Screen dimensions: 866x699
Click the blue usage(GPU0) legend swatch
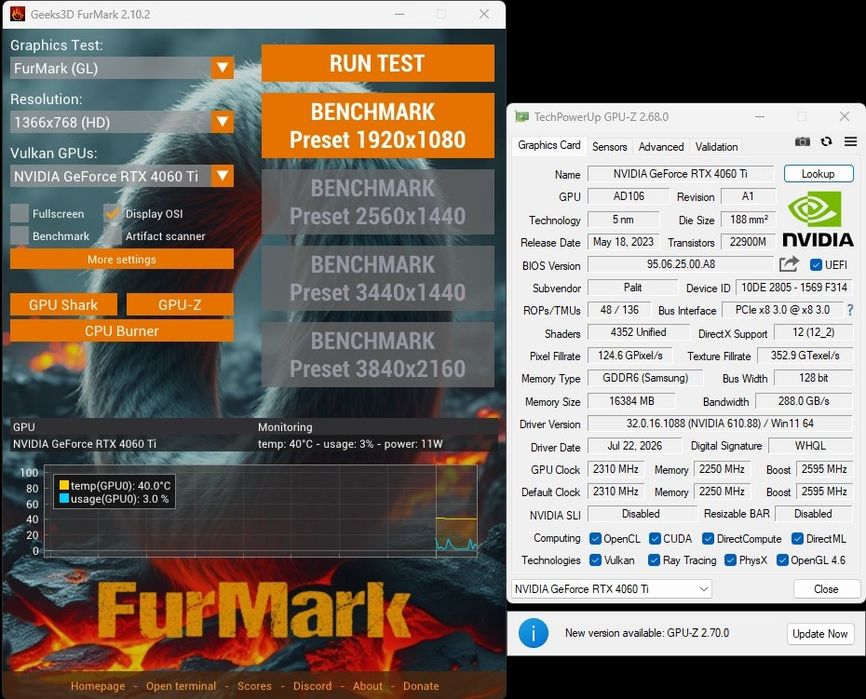click(64, 499)
